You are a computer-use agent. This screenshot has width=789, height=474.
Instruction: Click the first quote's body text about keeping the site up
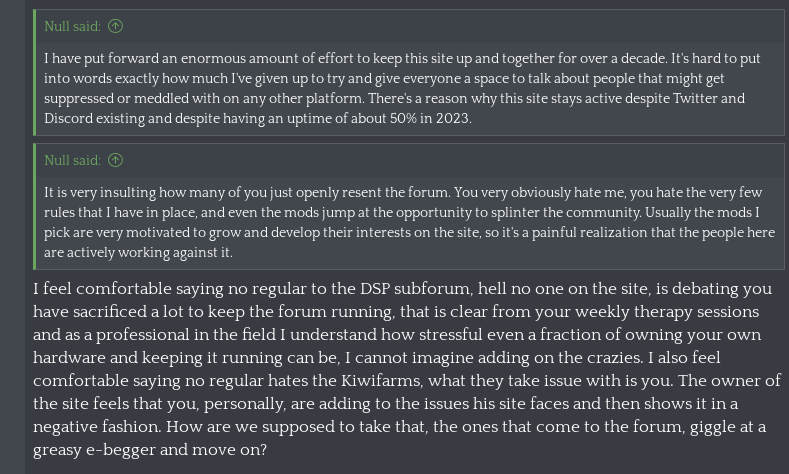click(x=402, y=88)
